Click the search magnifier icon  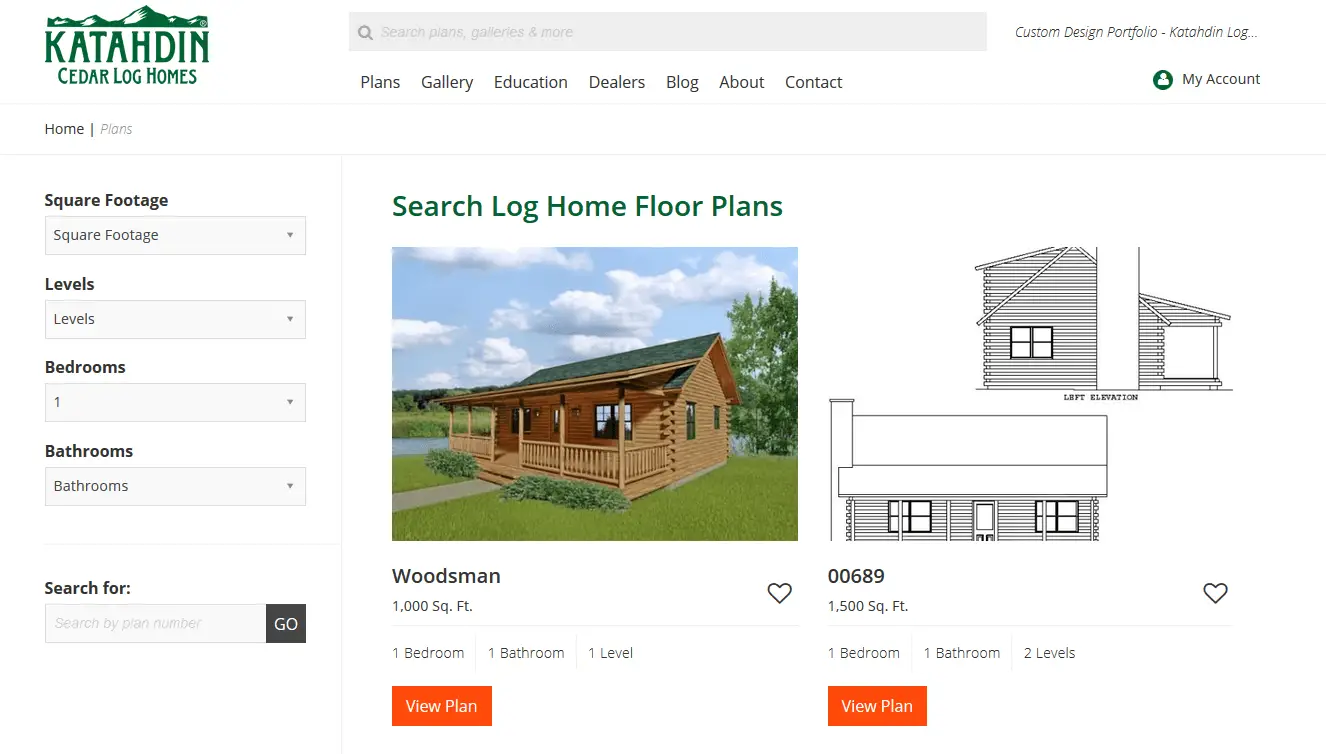pyautogui.click(x=365, y=32)
